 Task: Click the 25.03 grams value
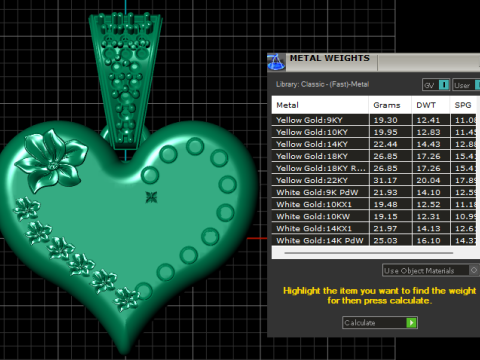[x=385, y=240]
